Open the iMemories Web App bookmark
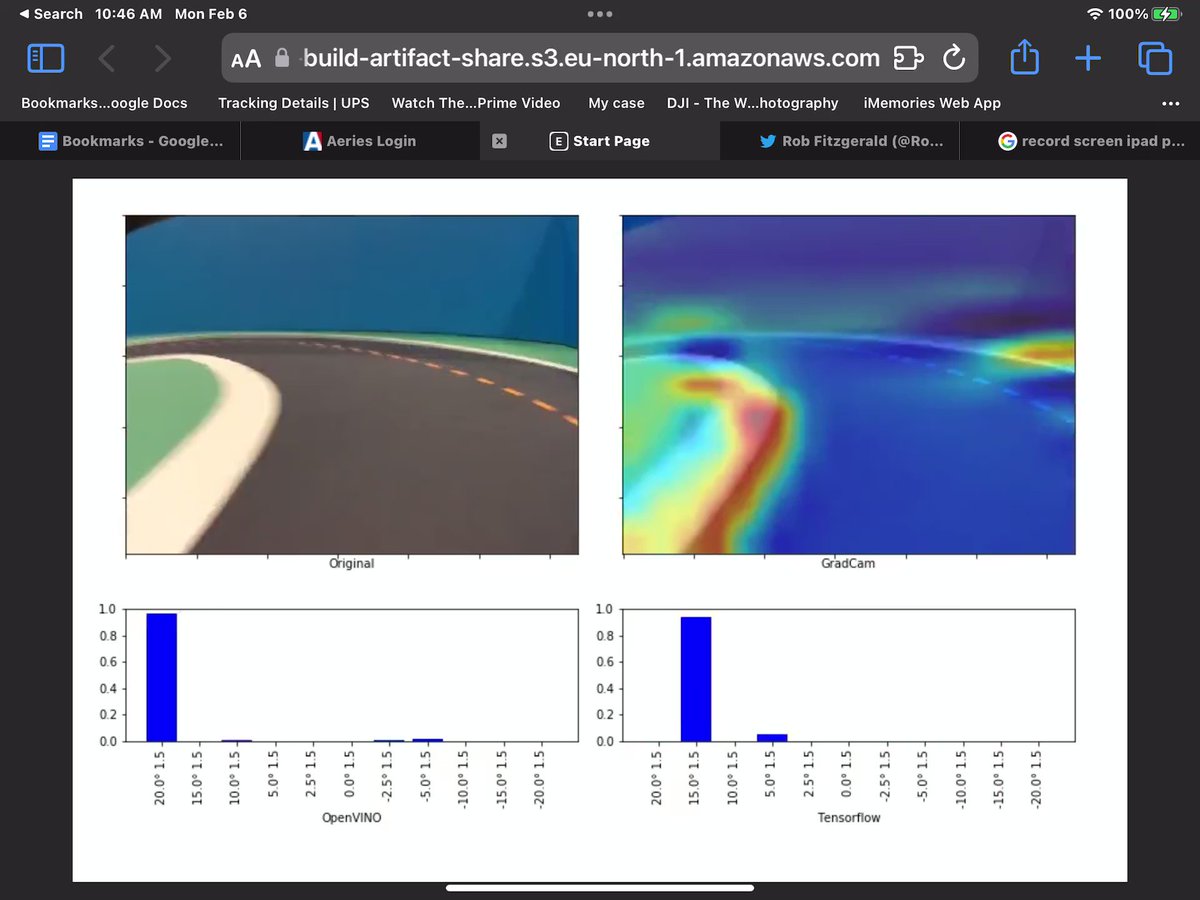Viewport: 1200px width, 900px height. (932, 103)
